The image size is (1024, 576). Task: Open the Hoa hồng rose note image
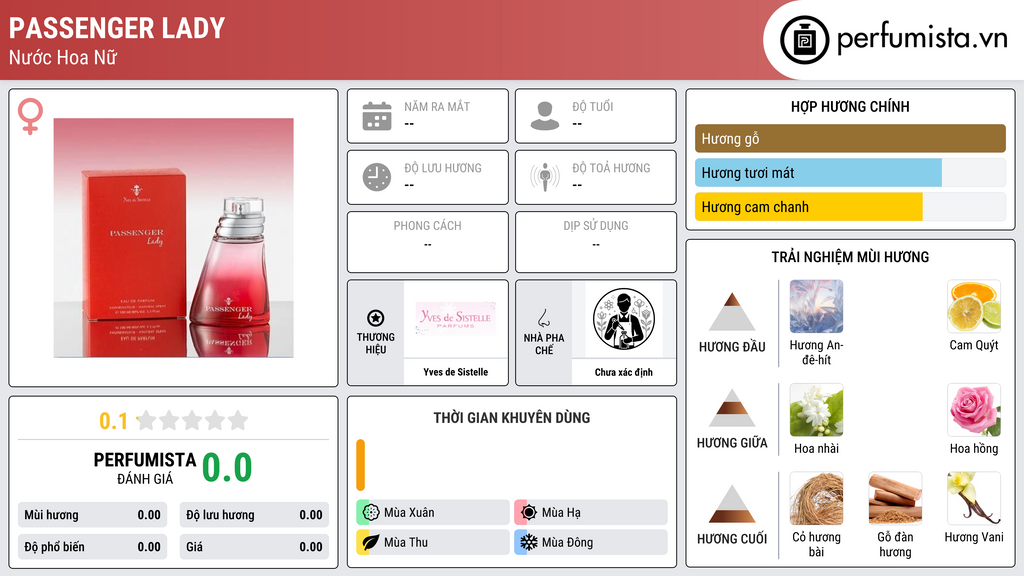point(974,409)
